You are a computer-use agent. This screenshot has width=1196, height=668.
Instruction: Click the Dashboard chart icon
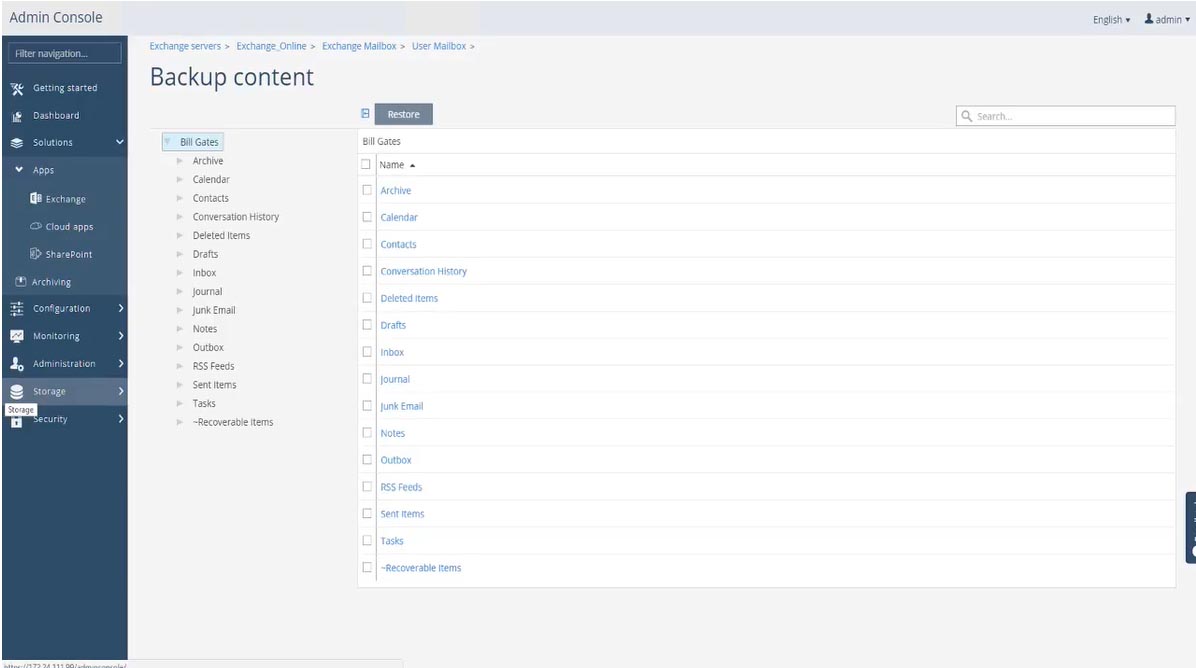17,116
